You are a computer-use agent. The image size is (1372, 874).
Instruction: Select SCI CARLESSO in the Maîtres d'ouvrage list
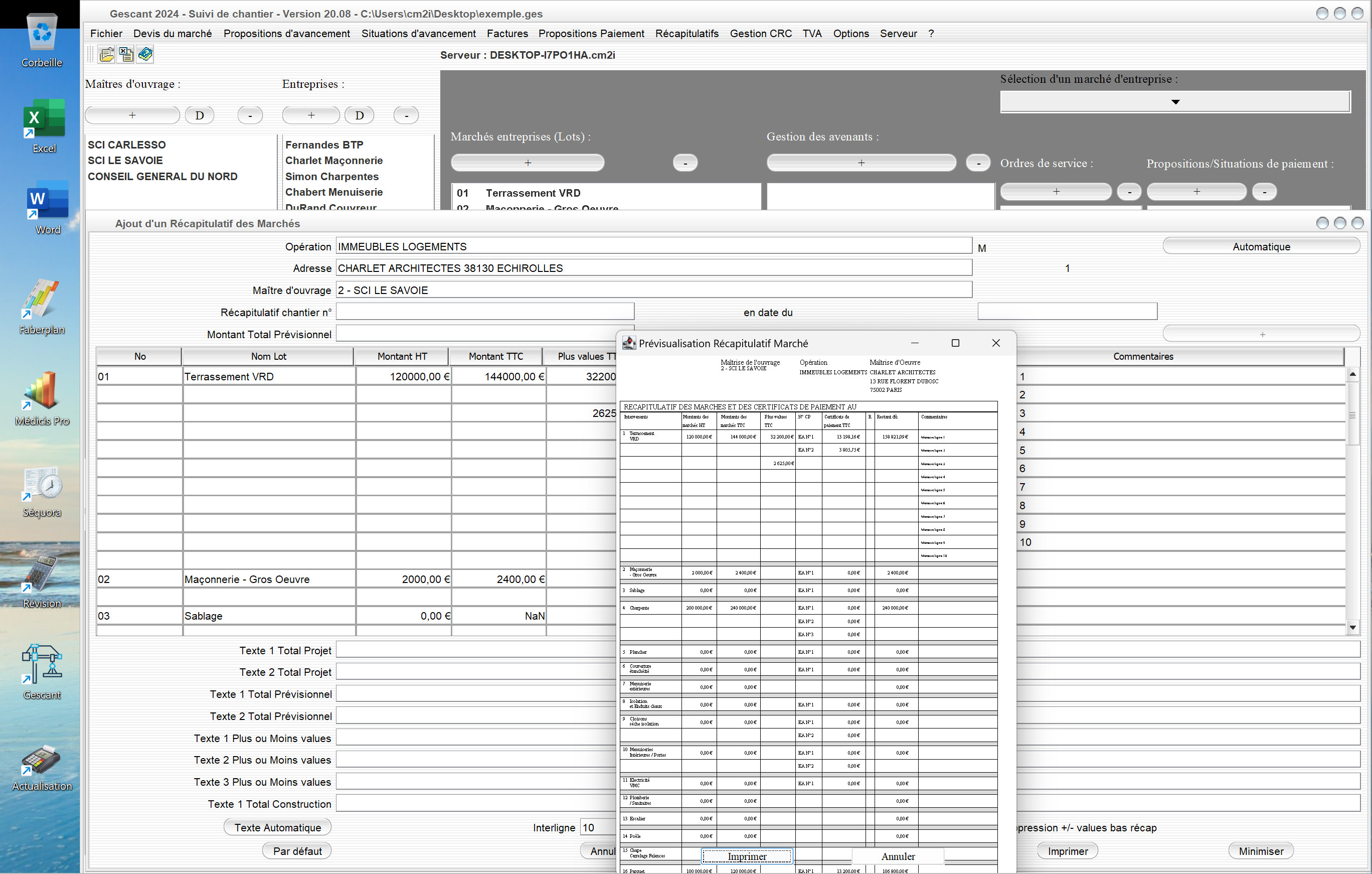[x=126, y=145]
